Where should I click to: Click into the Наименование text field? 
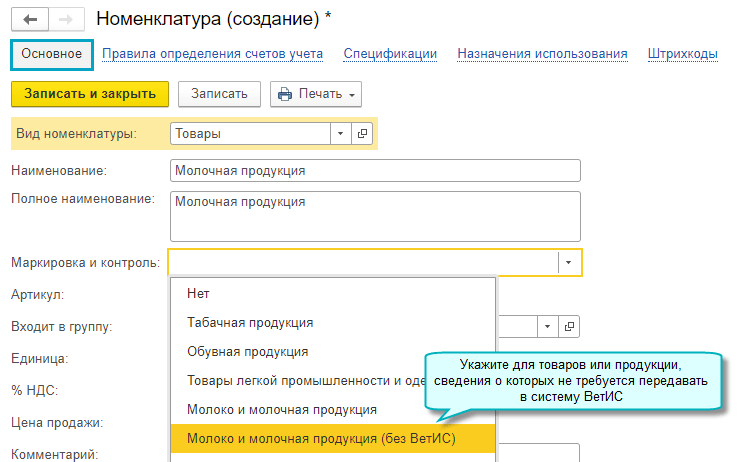(x=375, y=171)
